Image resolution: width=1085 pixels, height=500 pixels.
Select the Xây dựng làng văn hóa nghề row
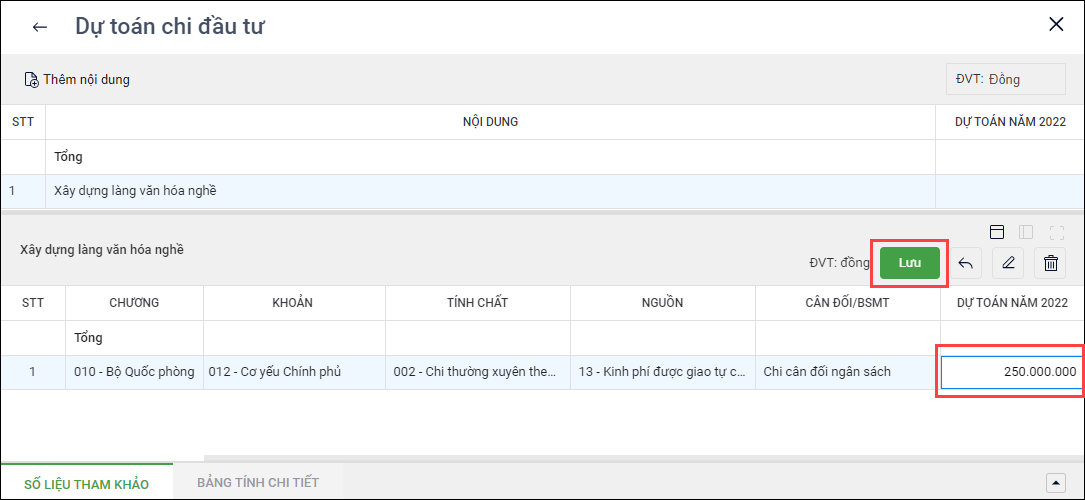[135, 190]
